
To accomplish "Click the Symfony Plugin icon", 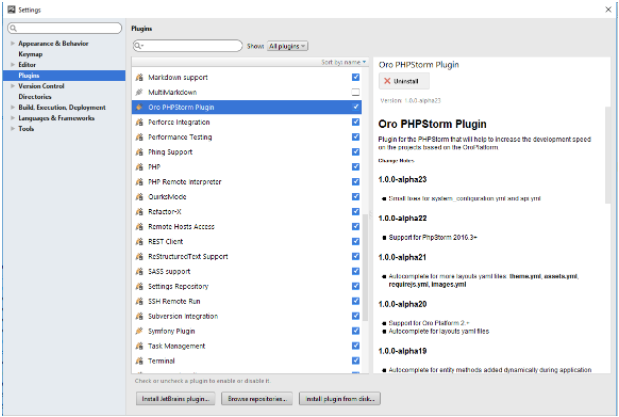I will [x=139, y=331].
